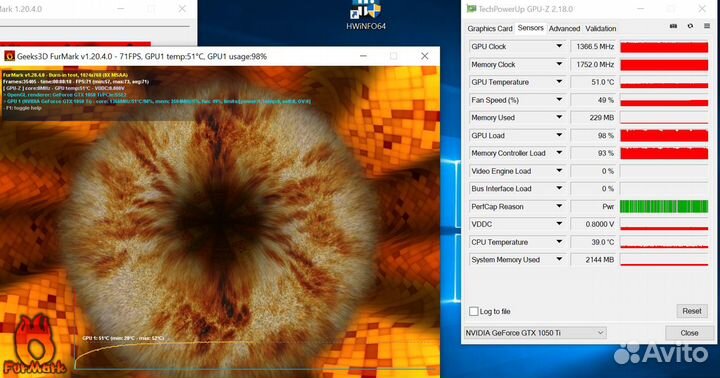Click the Pwr PerfCap Reason value
Screen dimensions: 720x378
tap(594, 206)
